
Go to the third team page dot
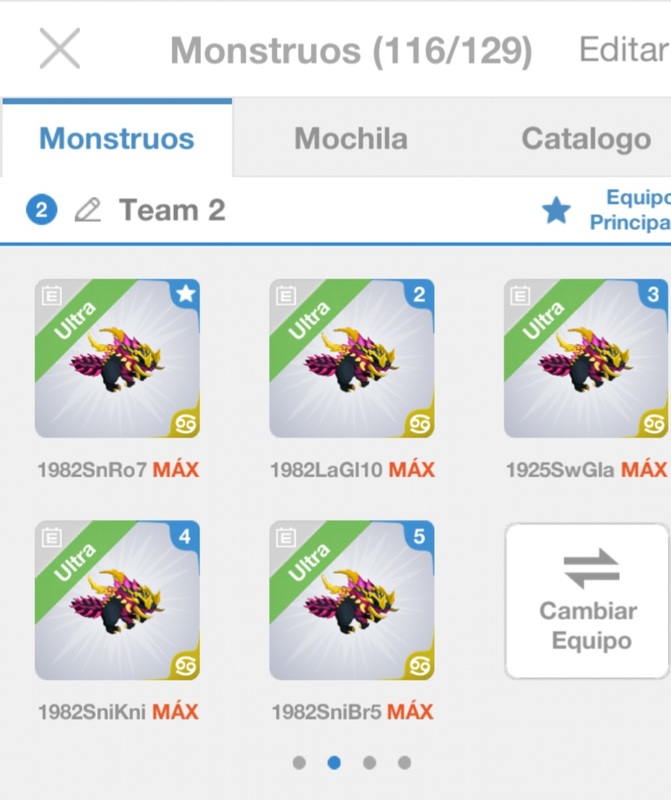369,763
